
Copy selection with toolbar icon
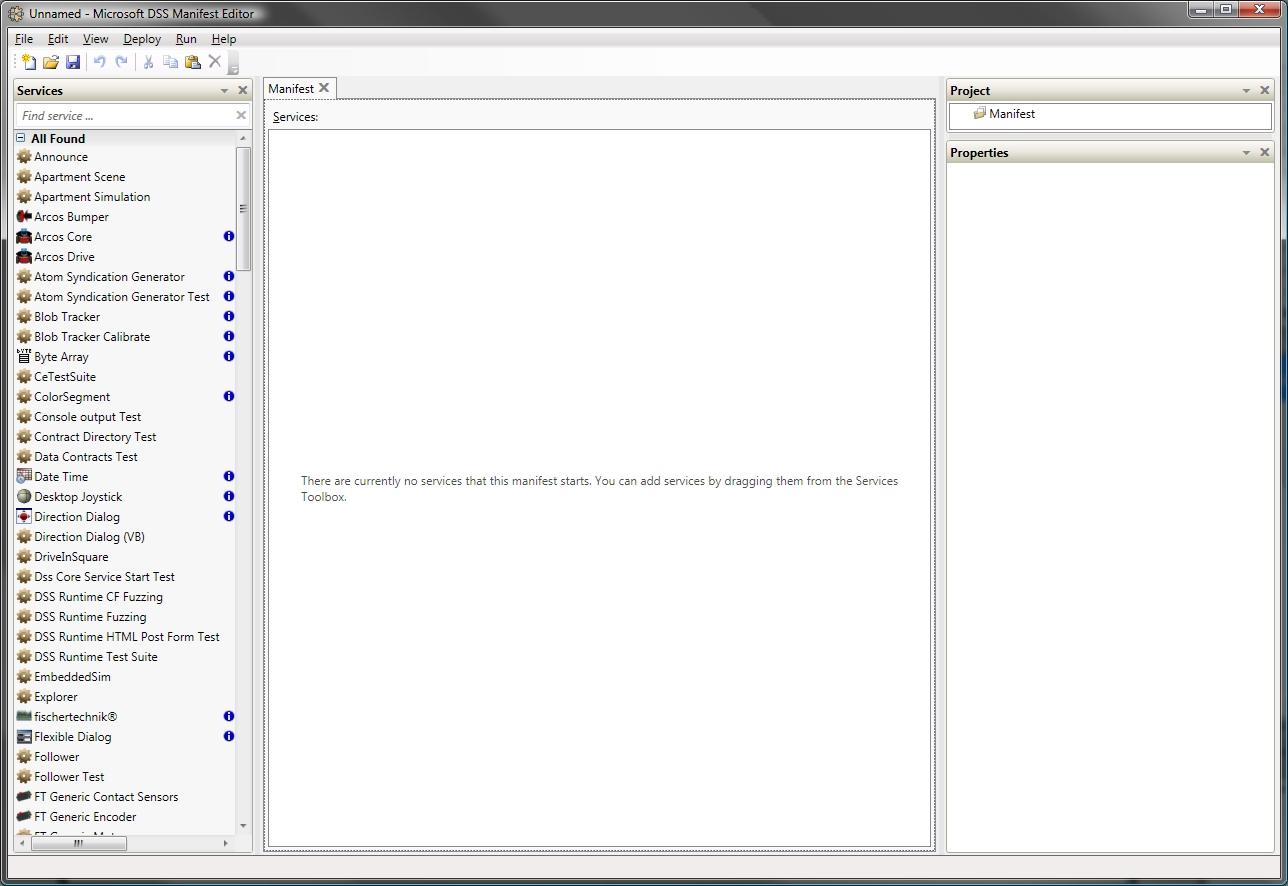[170, 62]
